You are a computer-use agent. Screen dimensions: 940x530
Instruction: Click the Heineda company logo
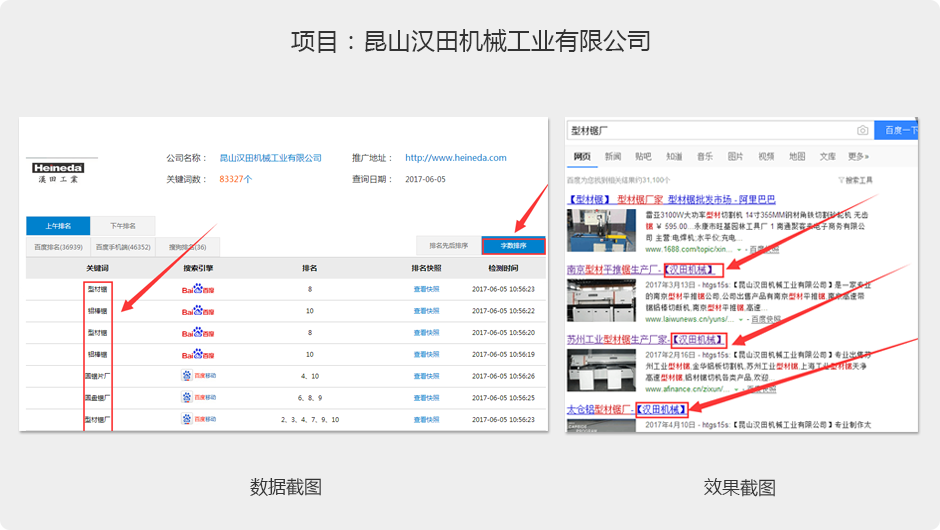[x=58, y=173]
